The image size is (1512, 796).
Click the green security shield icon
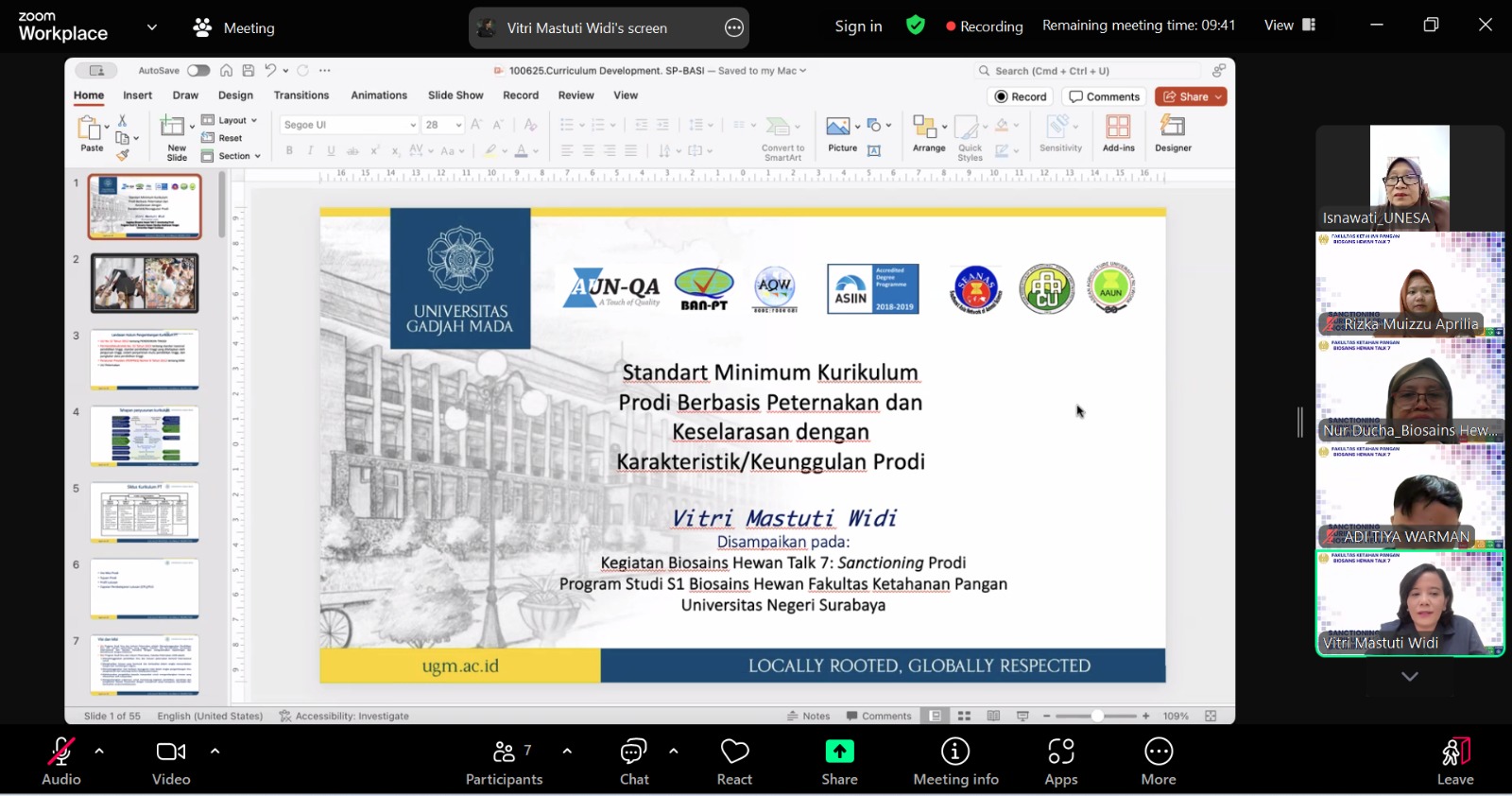point(915,26)
